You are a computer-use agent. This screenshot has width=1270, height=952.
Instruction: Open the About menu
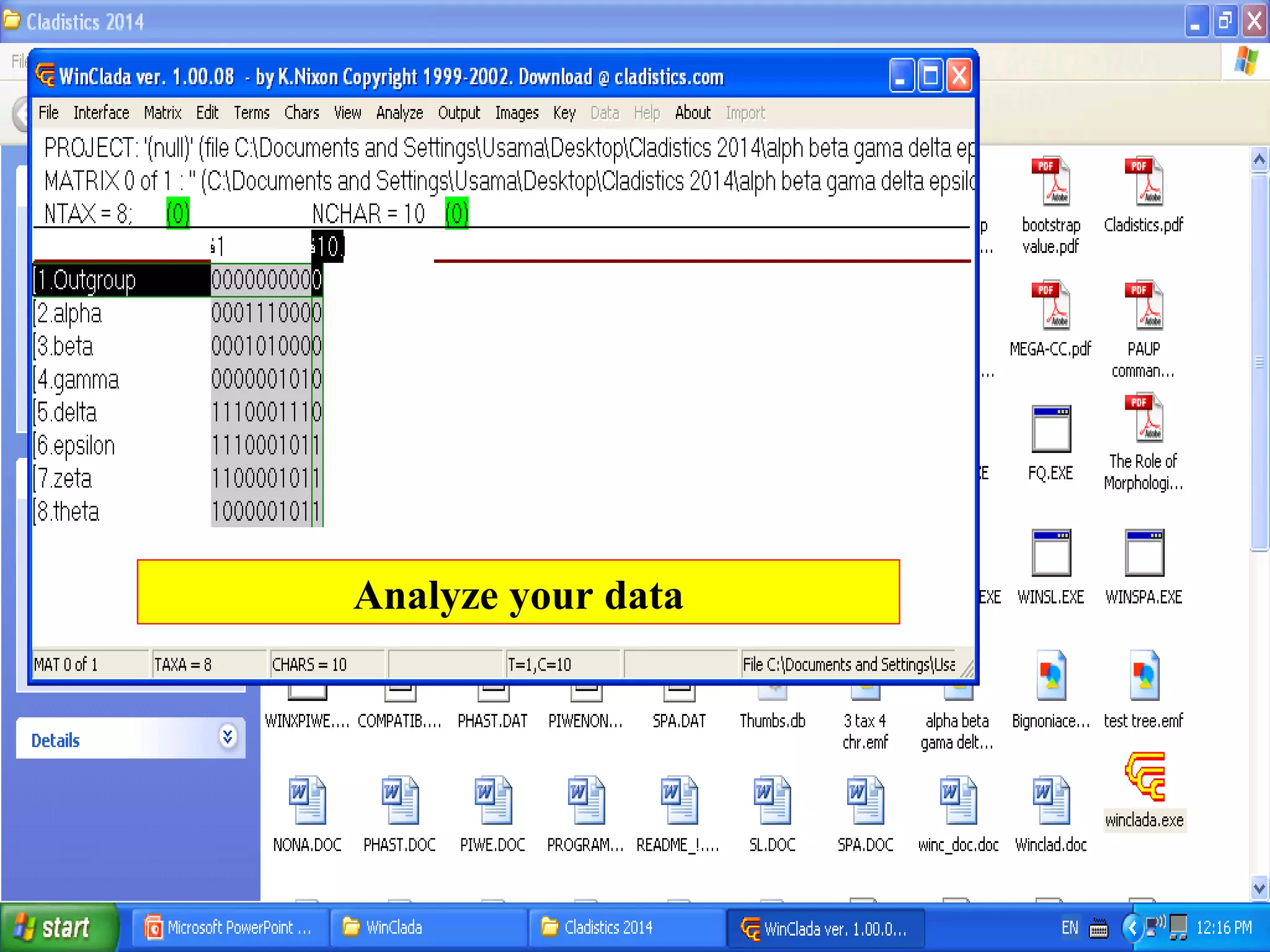point(693,113)
